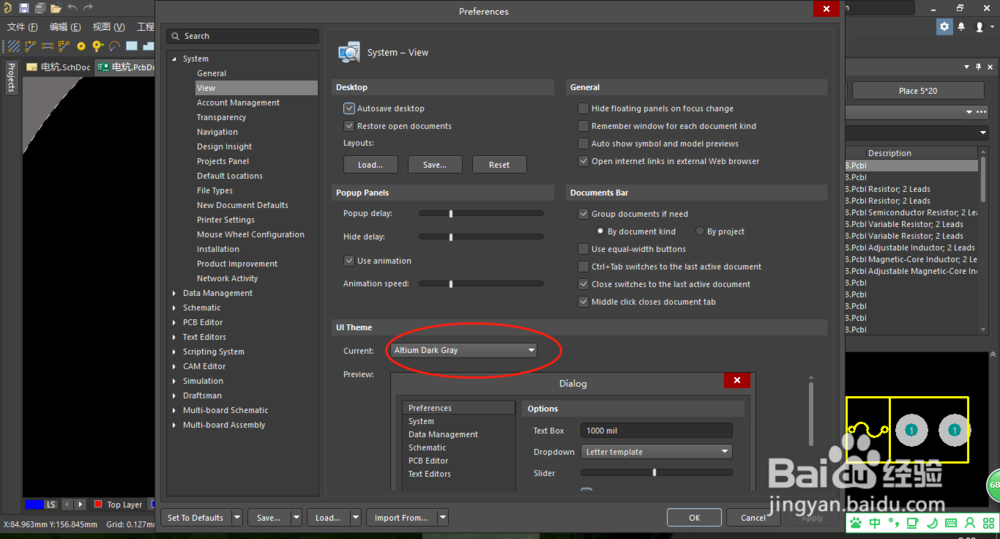1000x539 pixels.
Task: Click the Open folder icon in title bar
Action: pos(56,8)
